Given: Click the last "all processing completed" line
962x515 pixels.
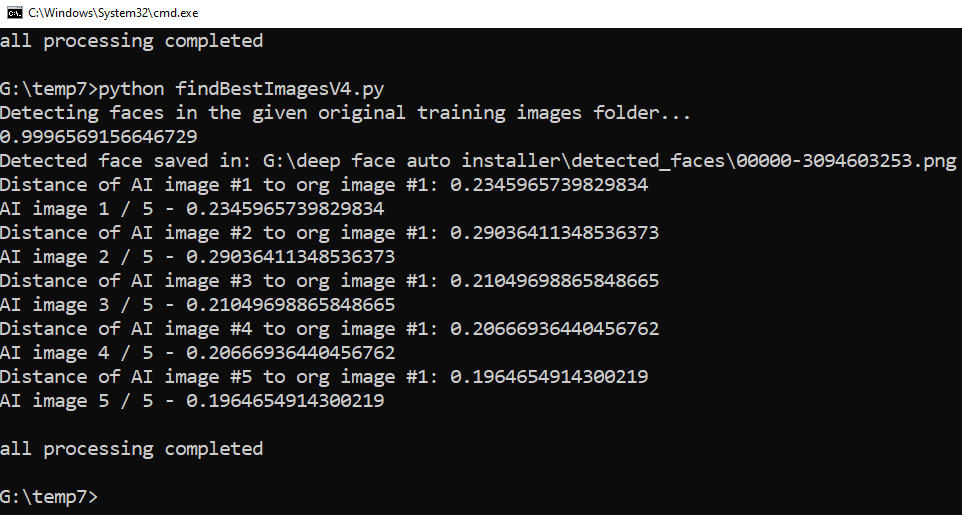Looking at the screenshot, I should (131, 449).
